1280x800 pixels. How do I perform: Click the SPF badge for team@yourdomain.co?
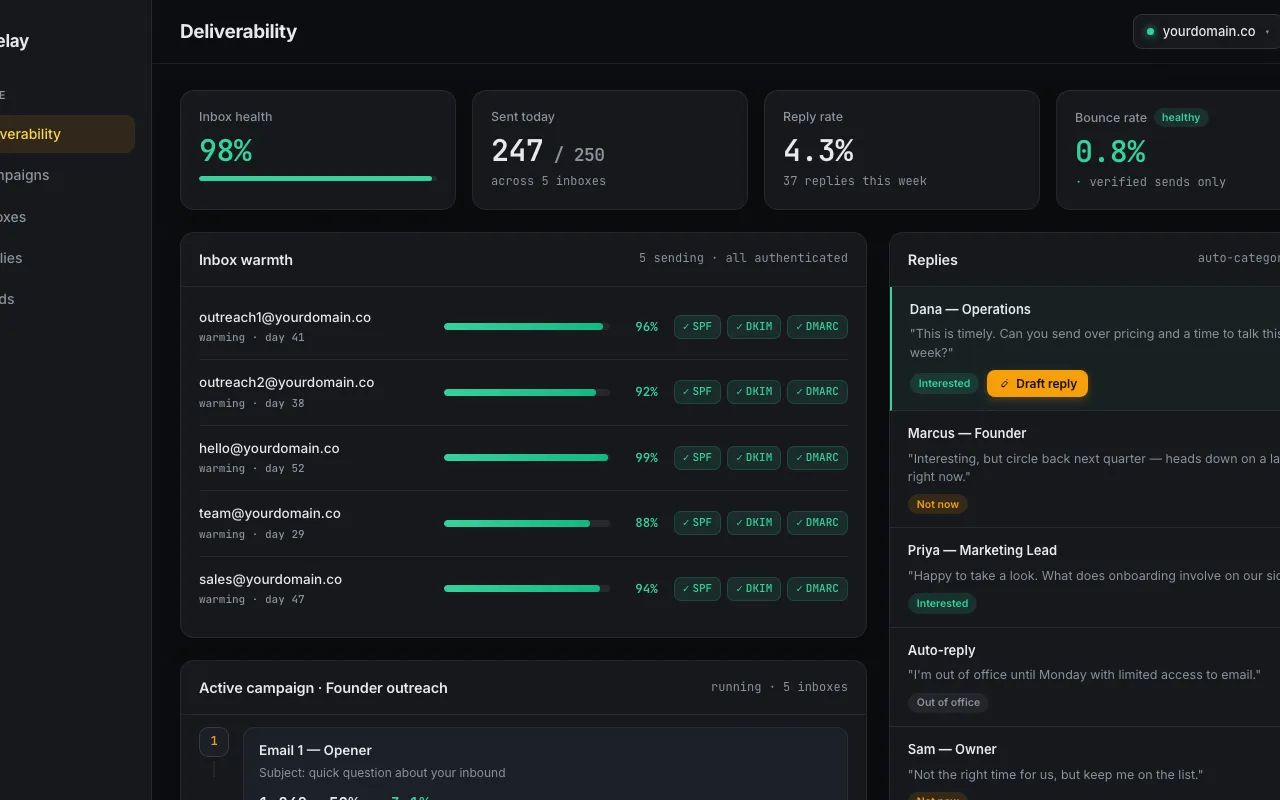tap(697, 523)
